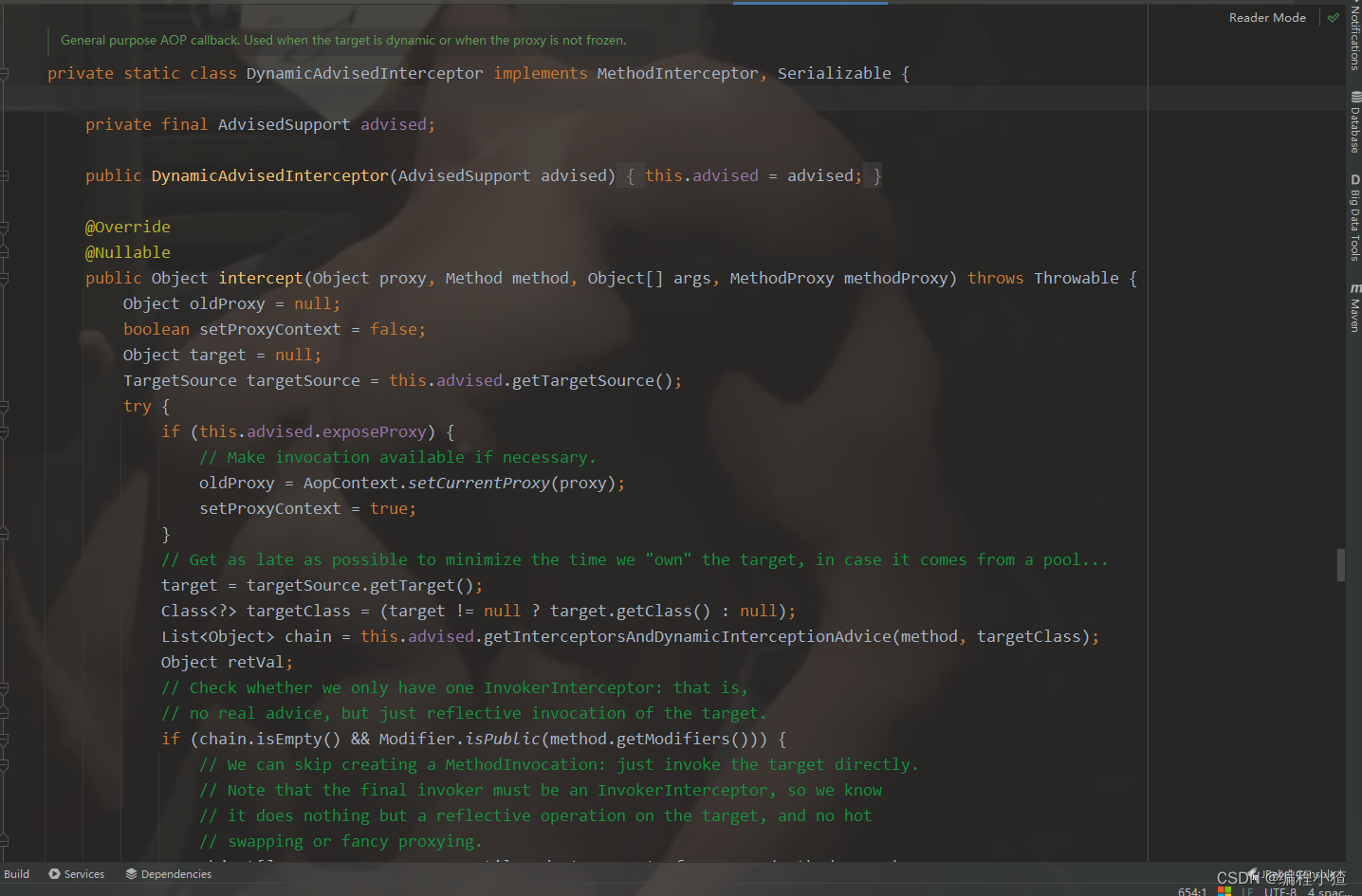The width and height of the screenshot is (1362, 896).
Task: Click the green inspections checkmark icon
Action: point(1334,17)
